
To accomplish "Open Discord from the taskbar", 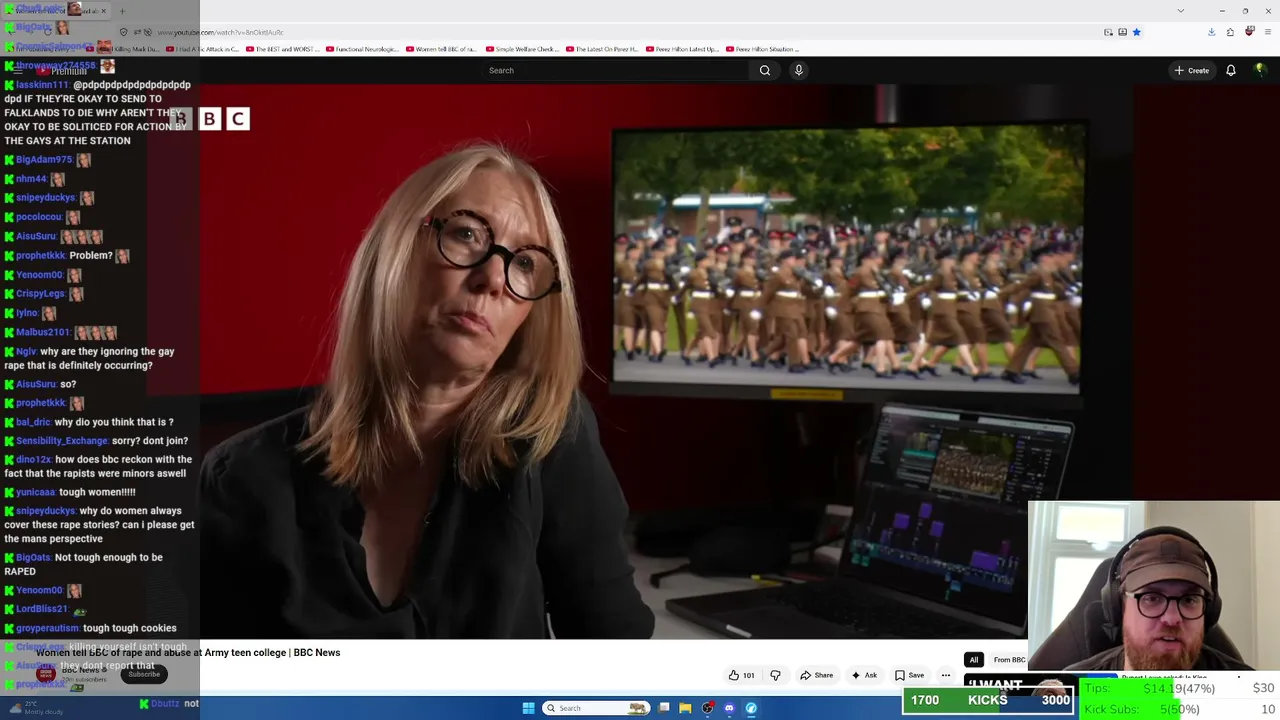I will click(x=729, y=708).
